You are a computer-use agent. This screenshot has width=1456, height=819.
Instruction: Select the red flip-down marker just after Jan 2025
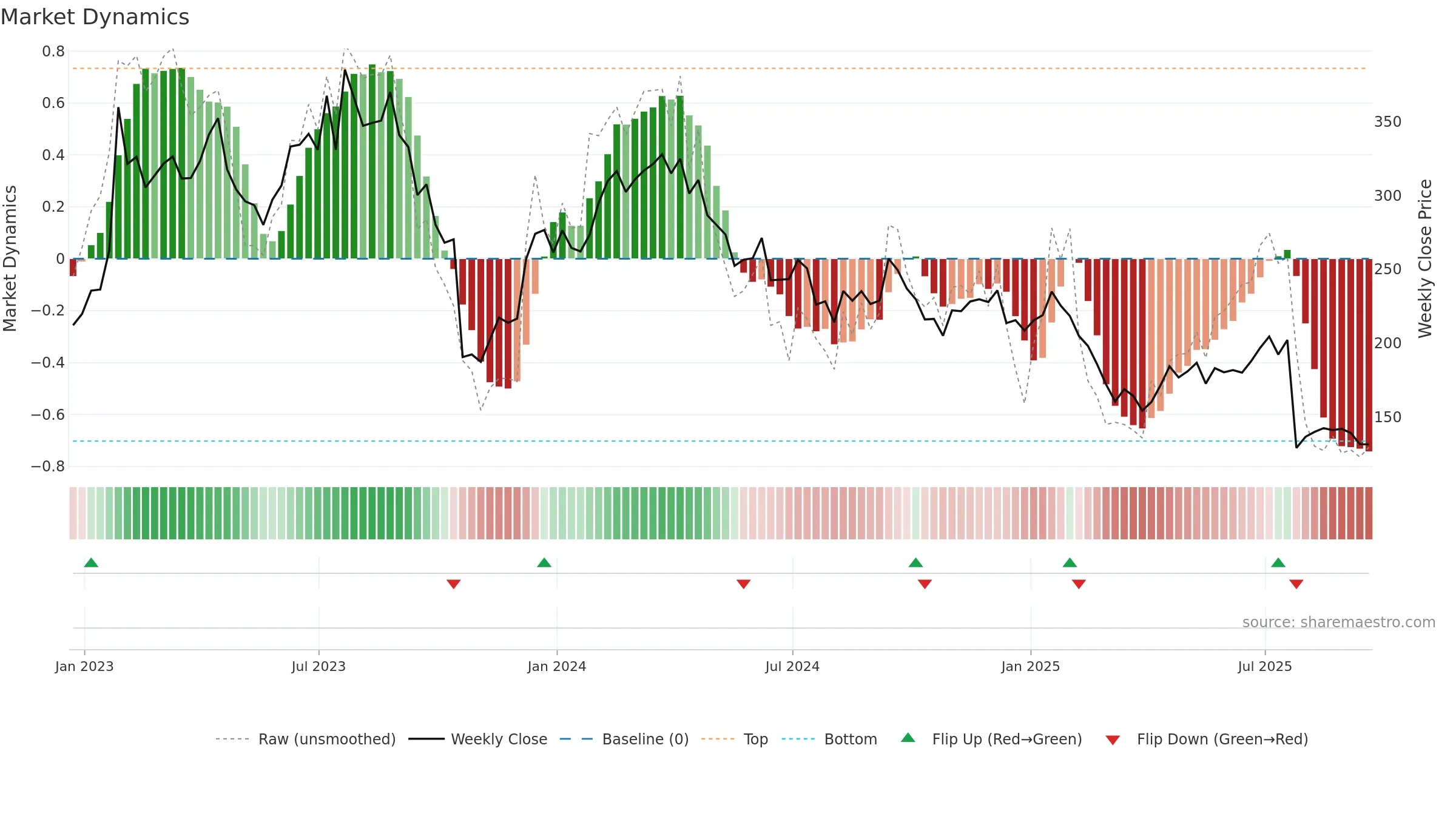[x=1079, y=584]
